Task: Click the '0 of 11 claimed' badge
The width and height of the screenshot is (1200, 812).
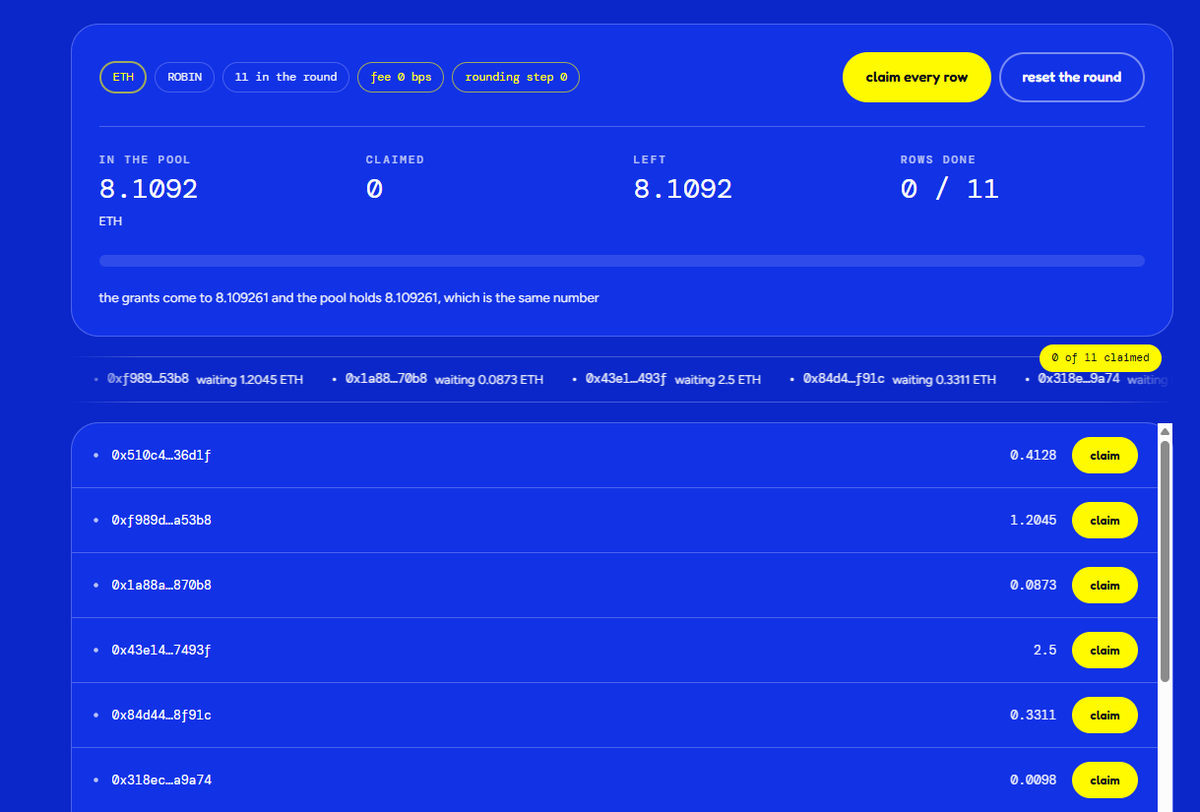Action: point(1101,357)
